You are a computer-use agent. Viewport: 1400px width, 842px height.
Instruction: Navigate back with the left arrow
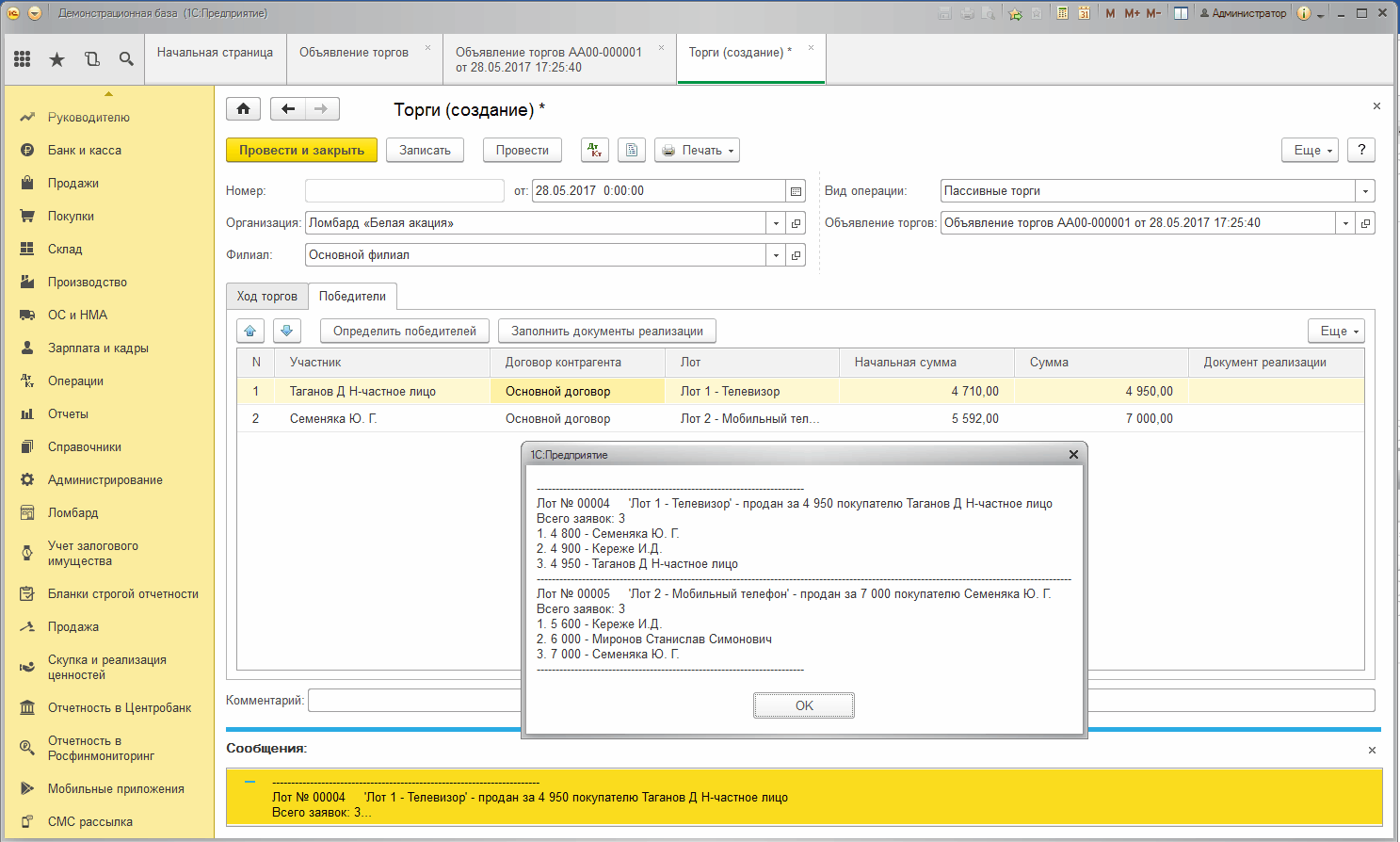pyautogui.click(x=288, y=109)
